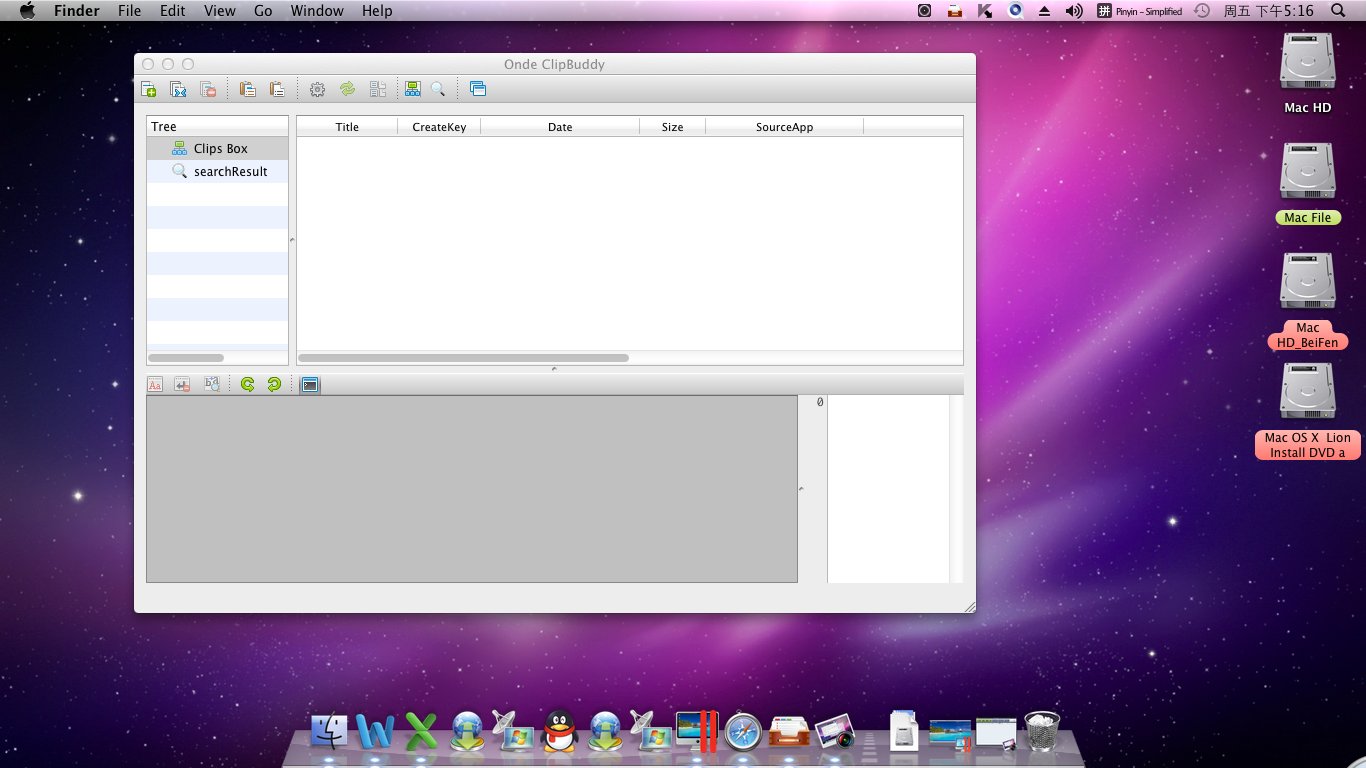Click the eject icon in the menu bar
The width and height of the screenshot is (1366, 768).
tap(1044, 11)
